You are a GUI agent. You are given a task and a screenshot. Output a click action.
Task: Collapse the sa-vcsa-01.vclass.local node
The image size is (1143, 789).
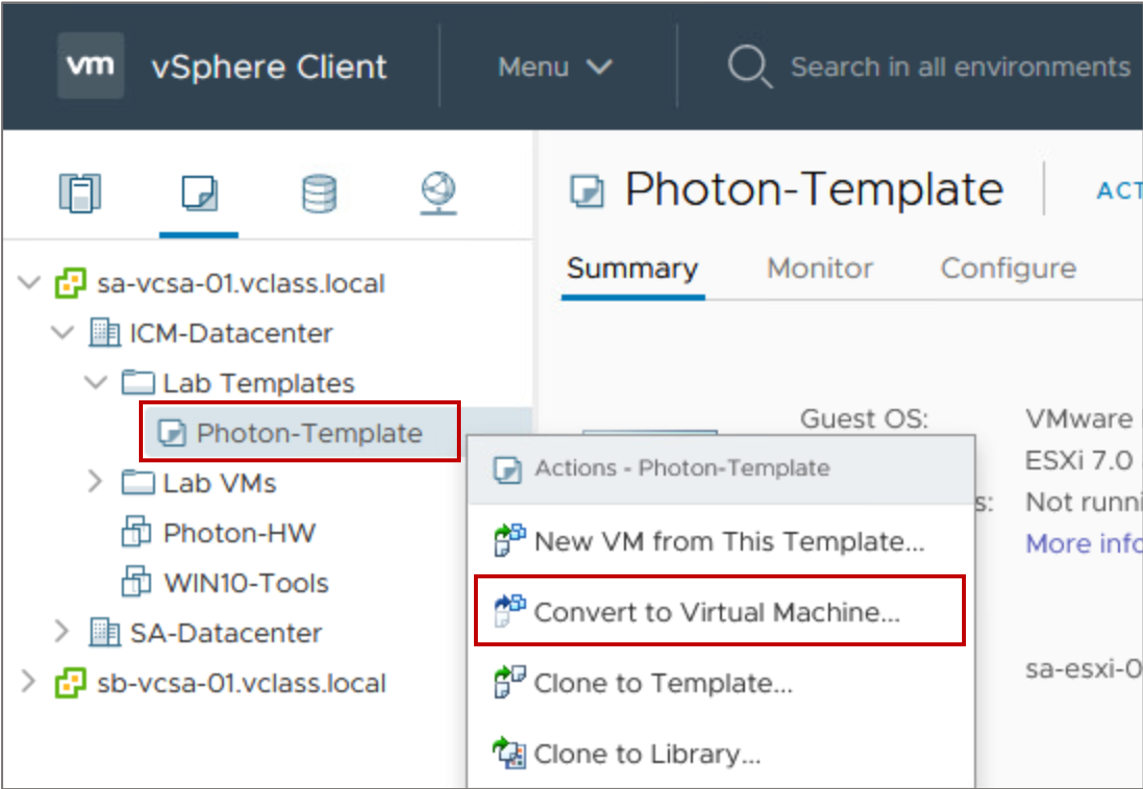[29, 283]
